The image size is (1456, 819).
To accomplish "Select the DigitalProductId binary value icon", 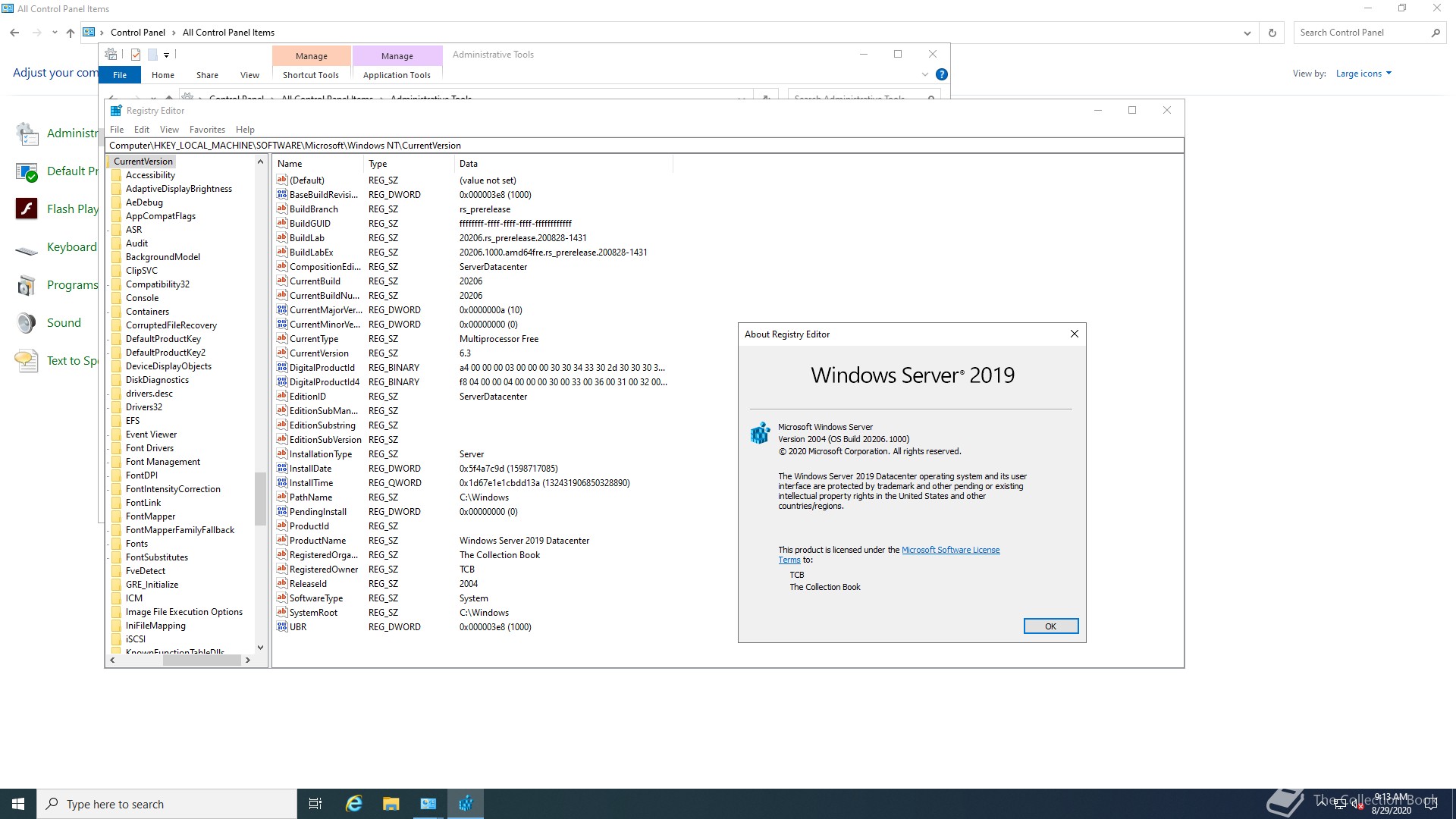I will click(282, 368).
